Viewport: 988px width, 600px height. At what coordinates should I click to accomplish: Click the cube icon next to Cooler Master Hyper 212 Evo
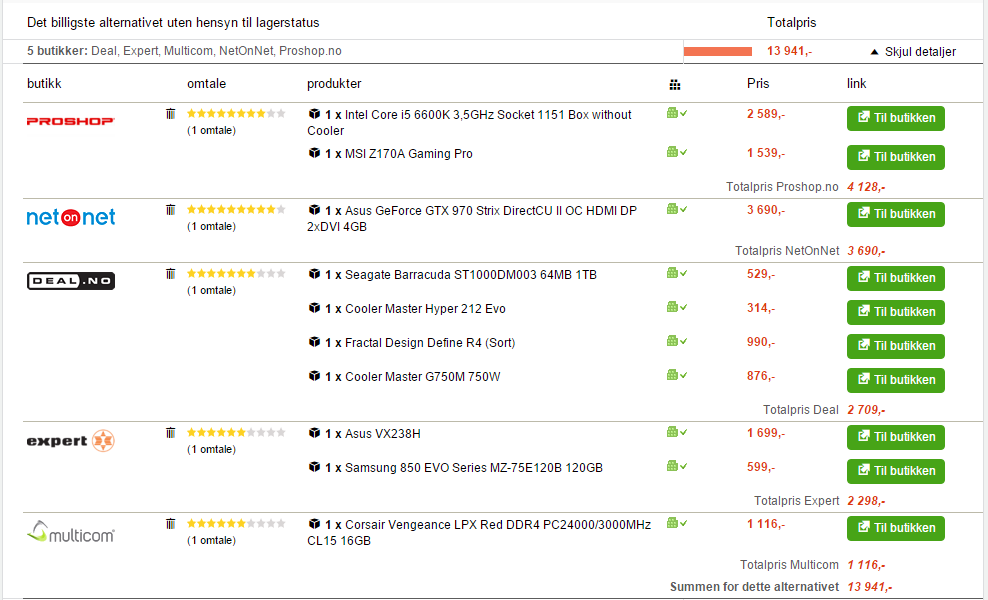pyautogui.click(x=314, y=309)
